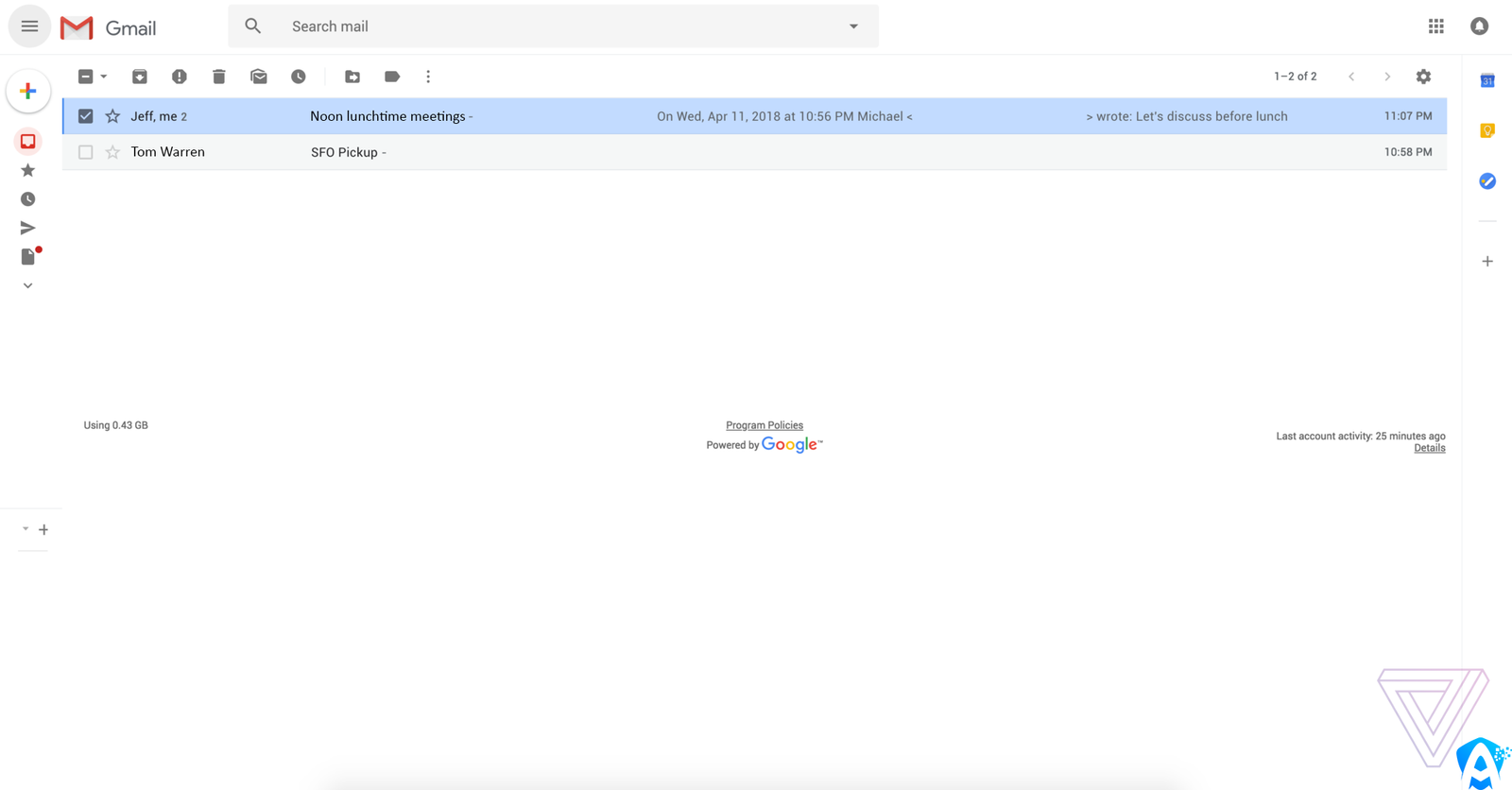The height and width of the screenshot is (790, 1512).
Task: Open search options dropdown arrow
Action: tap(853, 26)
